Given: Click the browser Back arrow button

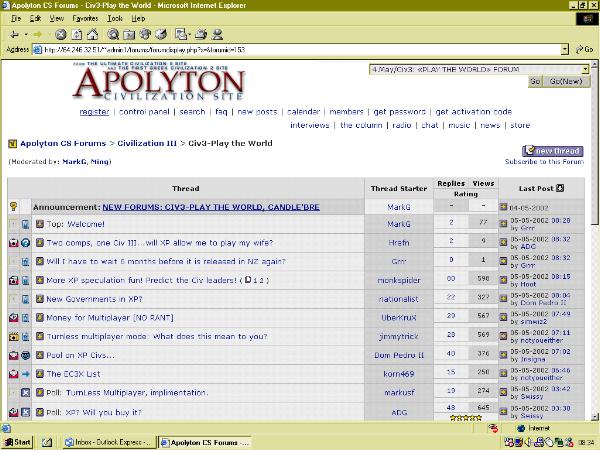Looking at the screenshot, I should coord(14,35).
